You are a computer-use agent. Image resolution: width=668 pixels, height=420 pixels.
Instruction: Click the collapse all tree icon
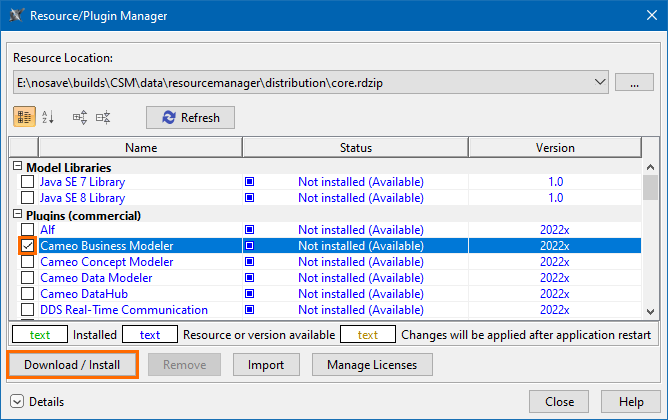coord(103,118)
